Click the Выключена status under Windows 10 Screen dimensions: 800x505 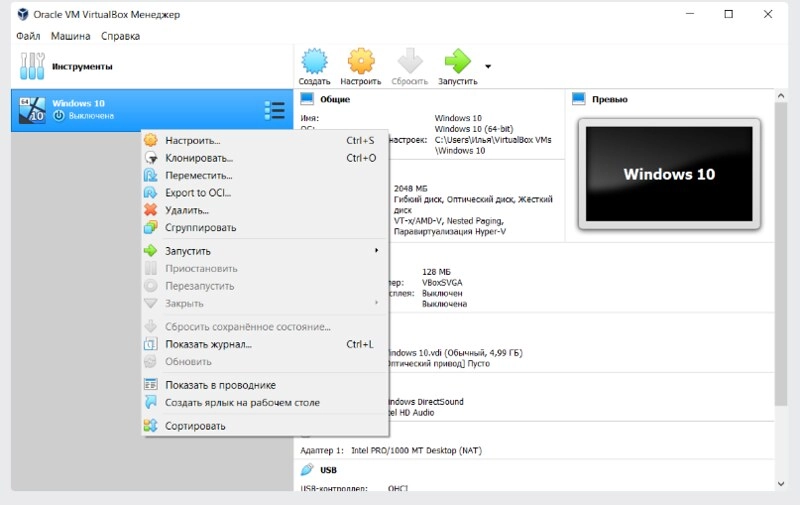pos(91,116)
